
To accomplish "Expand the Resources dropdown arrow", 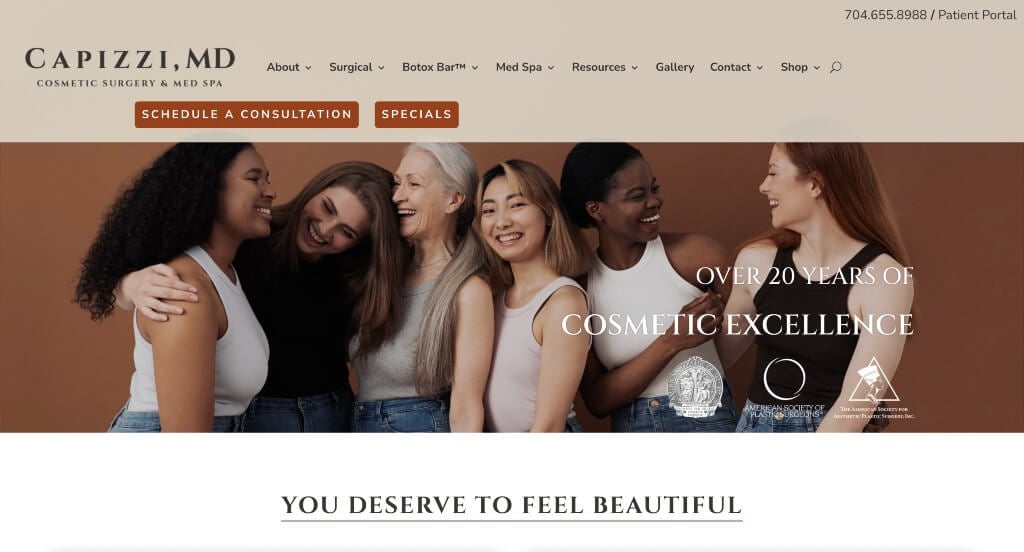I will tap(634, 68).
